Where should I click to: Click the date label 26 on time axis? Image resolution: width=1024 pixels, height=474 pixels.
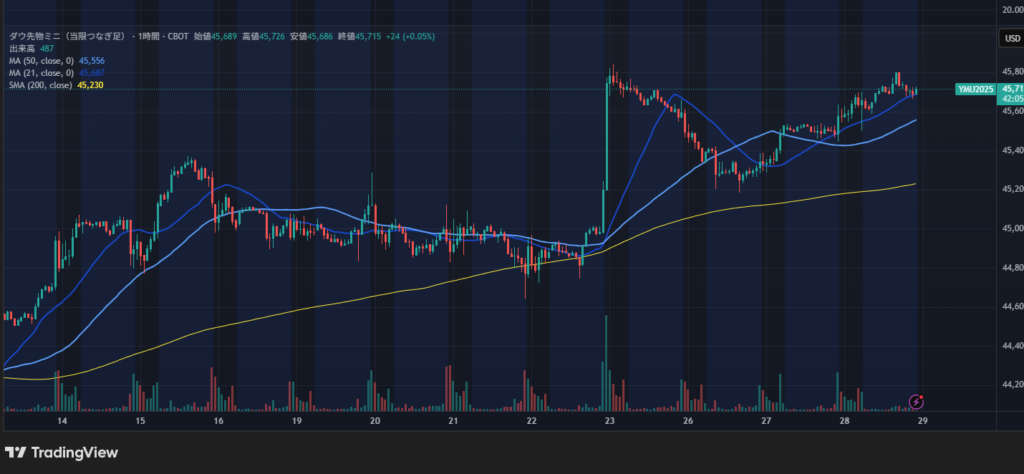[x=688, y=421]
